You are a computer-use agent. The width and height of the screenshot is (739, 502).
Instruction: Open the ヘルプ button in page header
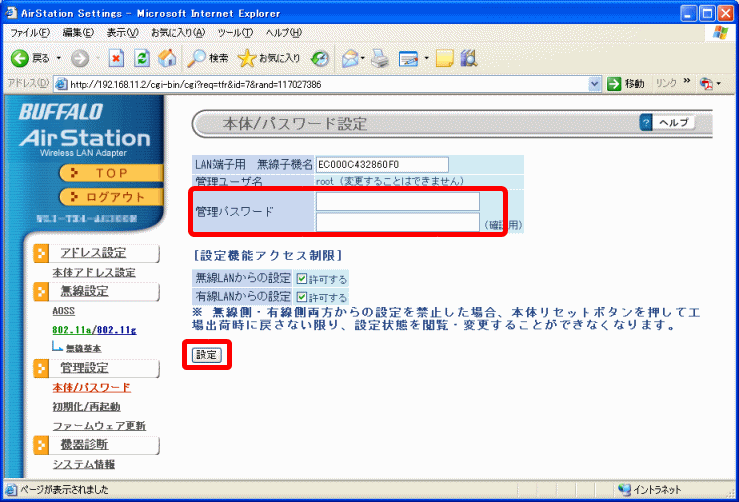click(x=673, y=123)
